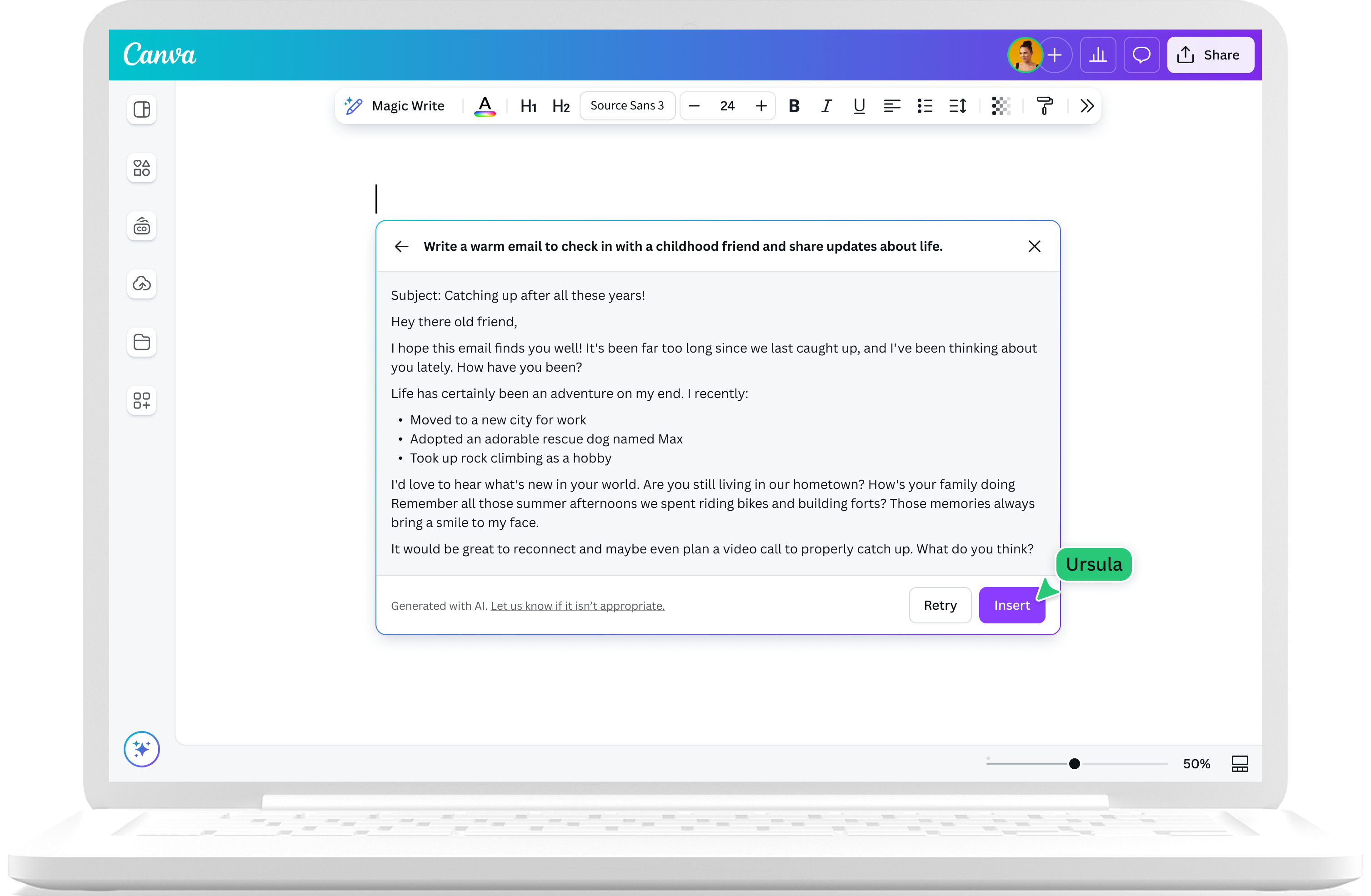Apply Heading 1 style
The width and height of the screenshot is (1371, 896).
pyautogui.click(x=528, y=106)
